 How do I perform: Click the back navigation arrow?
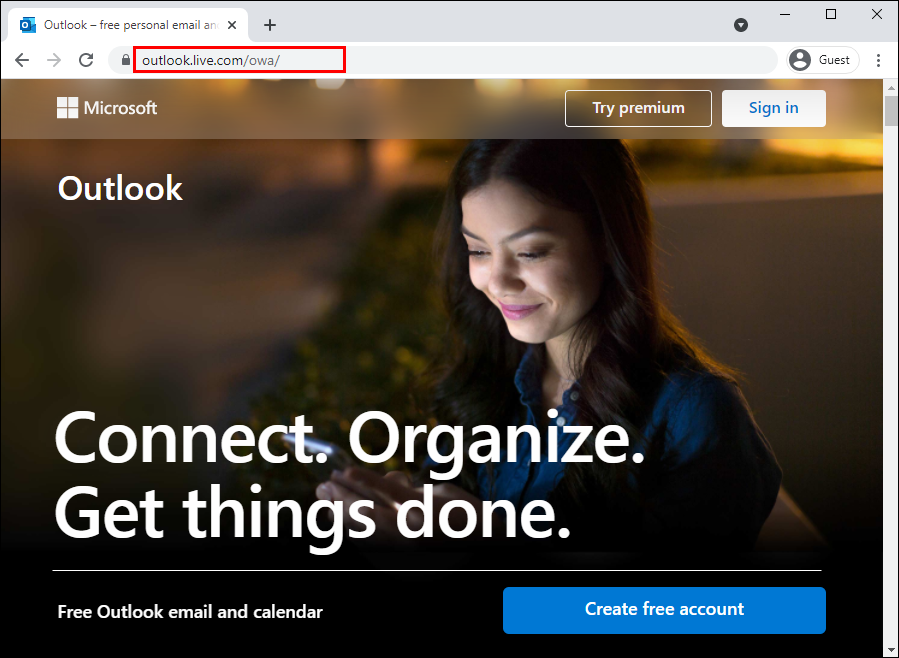pos(22,60)
